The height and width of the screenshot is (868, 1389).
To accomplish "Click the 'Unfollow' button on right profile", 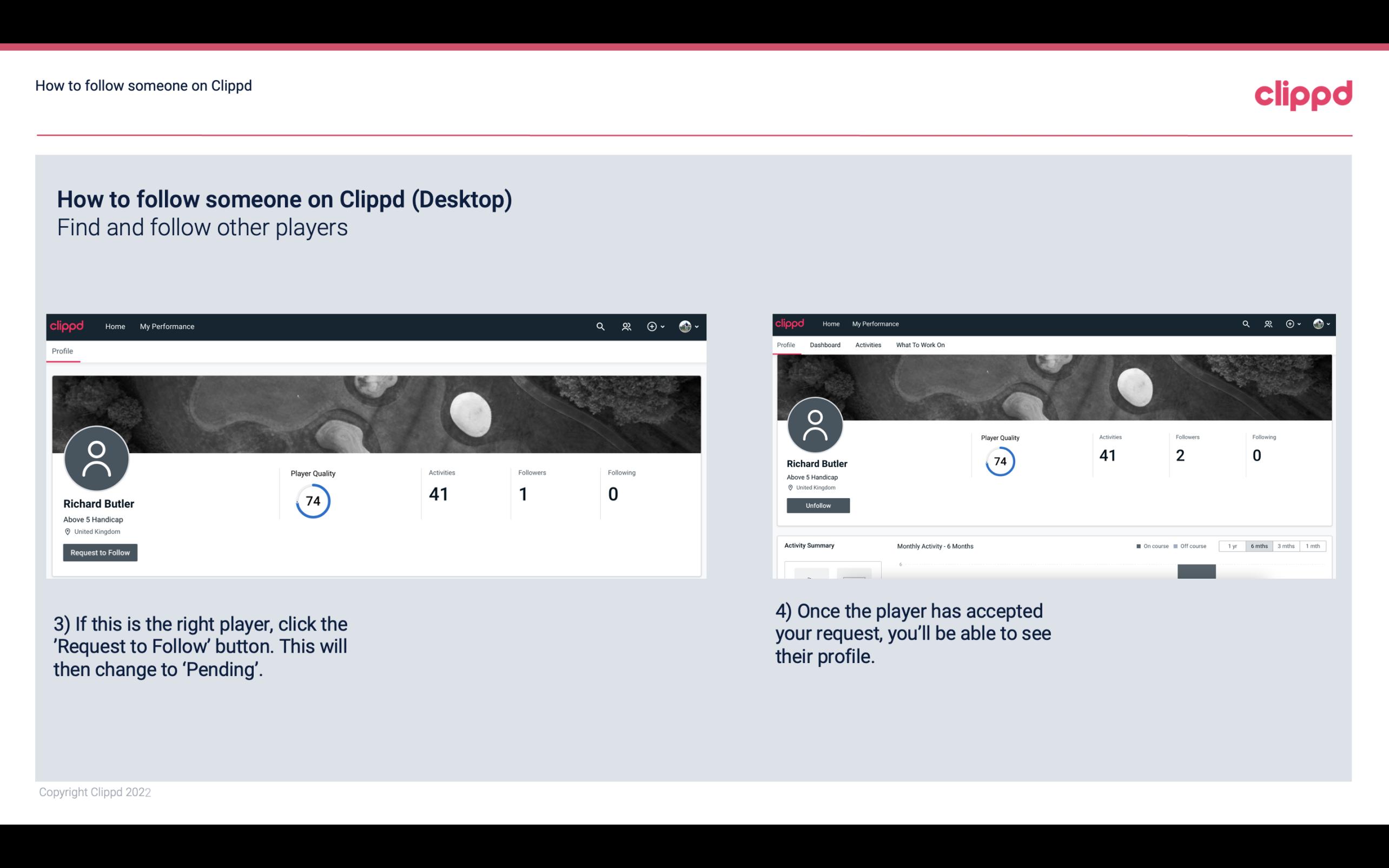I will tap(818, 505).
